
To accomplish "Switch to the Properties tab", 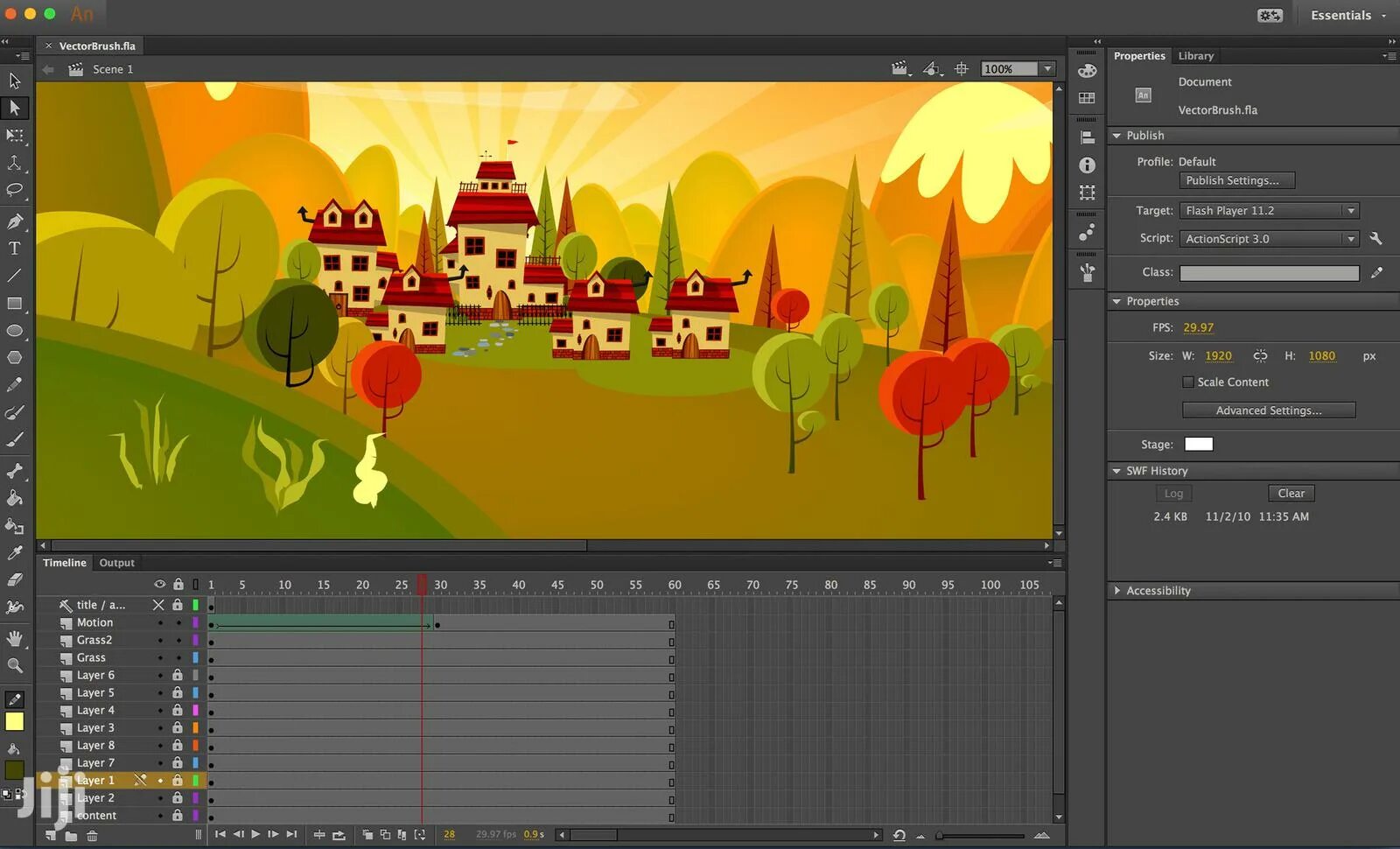I will 1139,56.
